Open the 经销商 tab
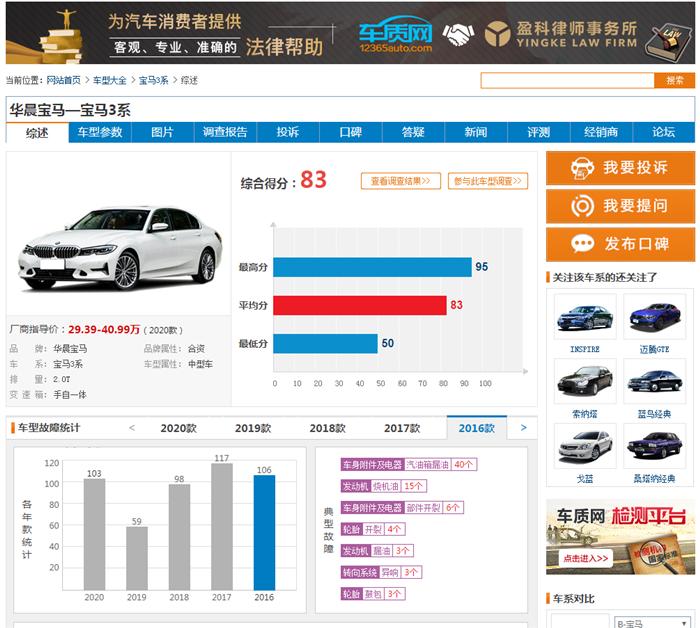Screen dimensions: 700x628 [x=601, y=132]
